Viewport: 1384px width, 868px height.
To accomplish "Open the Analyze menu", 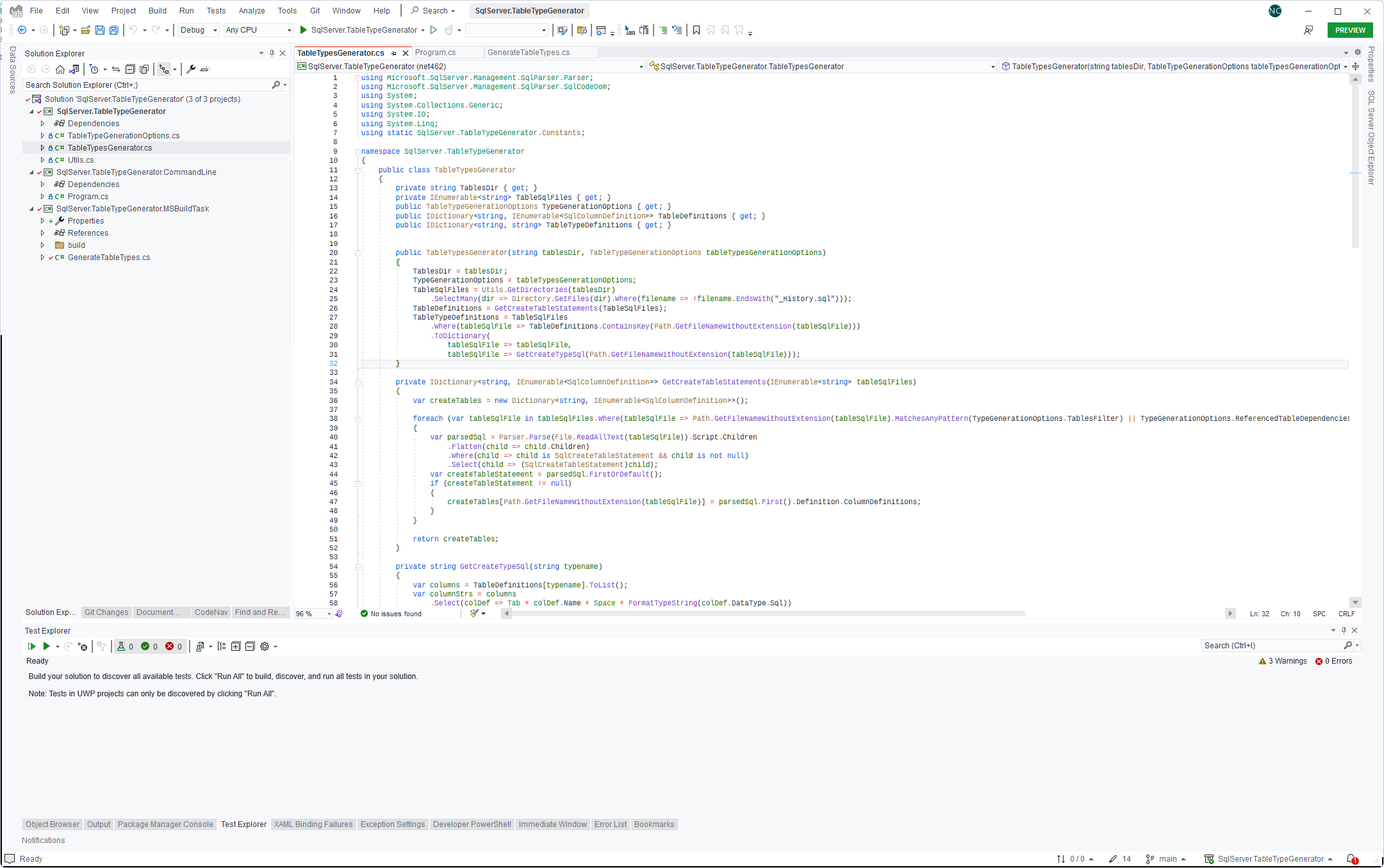I will (x=251, y=11).
